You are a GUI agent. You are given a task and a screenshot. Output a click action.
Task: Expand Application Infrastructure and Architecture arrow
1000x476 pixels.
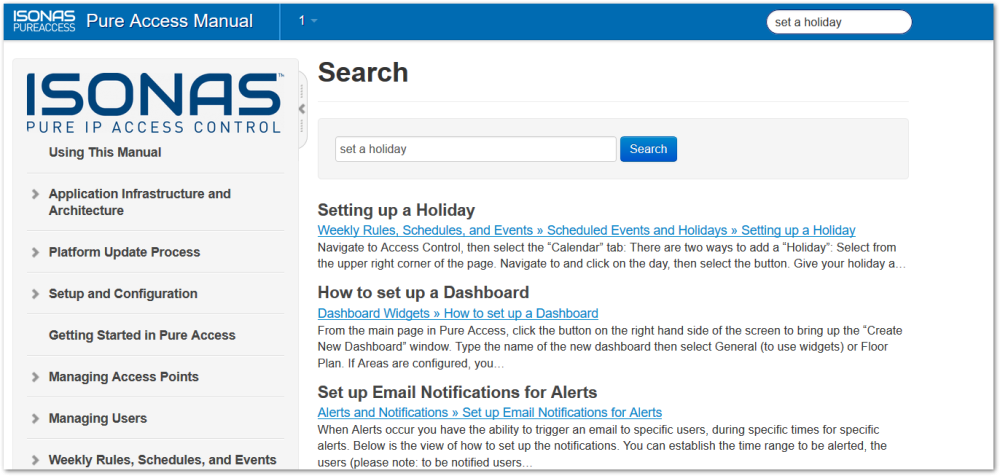coord(36,194)
